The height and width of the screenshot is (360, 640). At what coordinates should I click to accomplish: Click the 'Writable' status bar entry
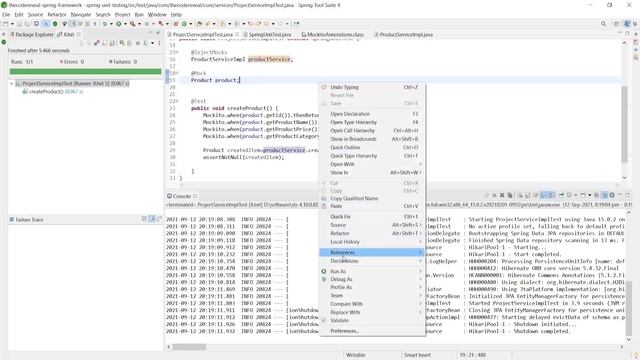coord(356,355)
